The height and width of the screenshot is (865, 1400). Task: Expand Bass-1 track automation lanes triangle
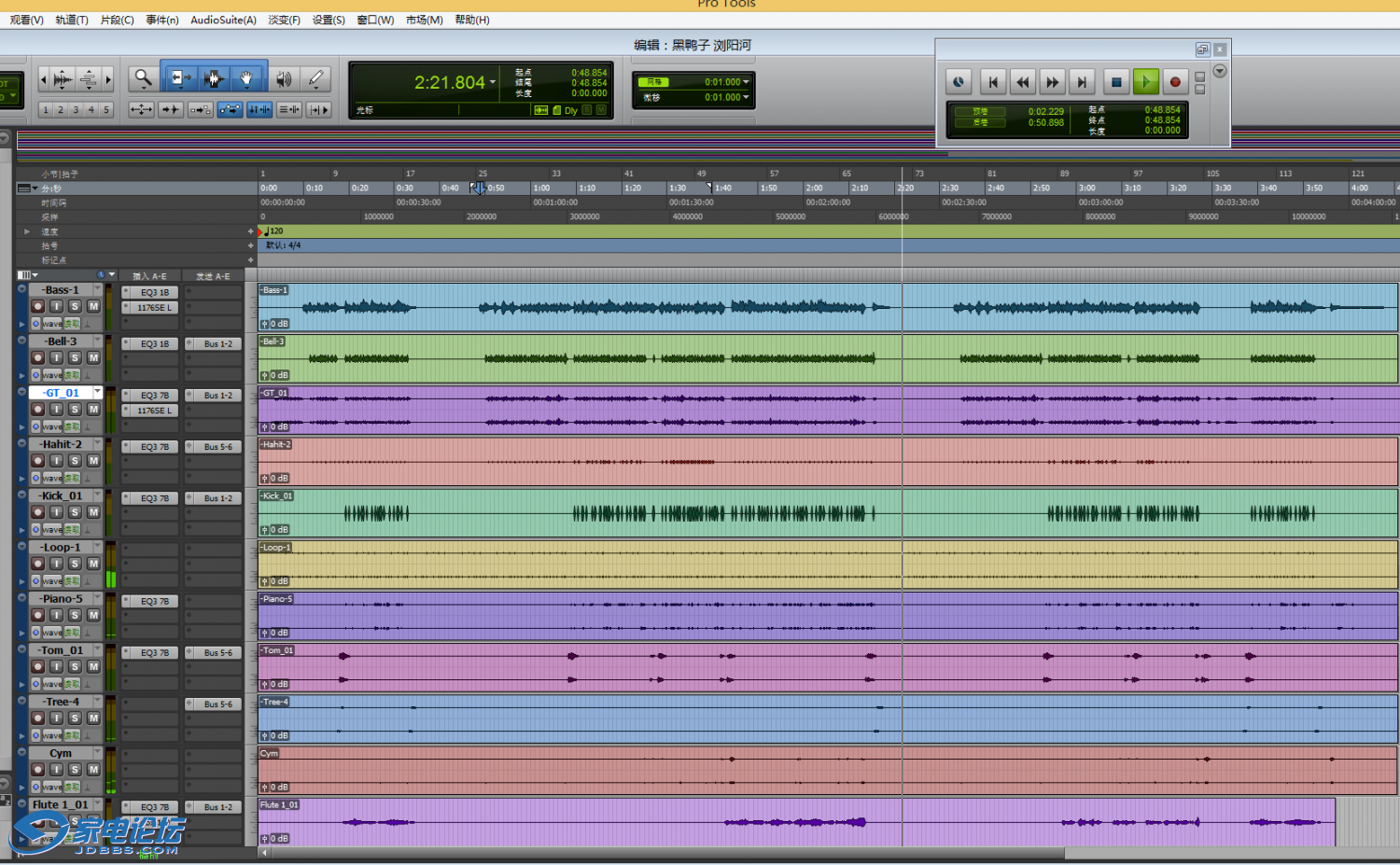pos(22,324)
